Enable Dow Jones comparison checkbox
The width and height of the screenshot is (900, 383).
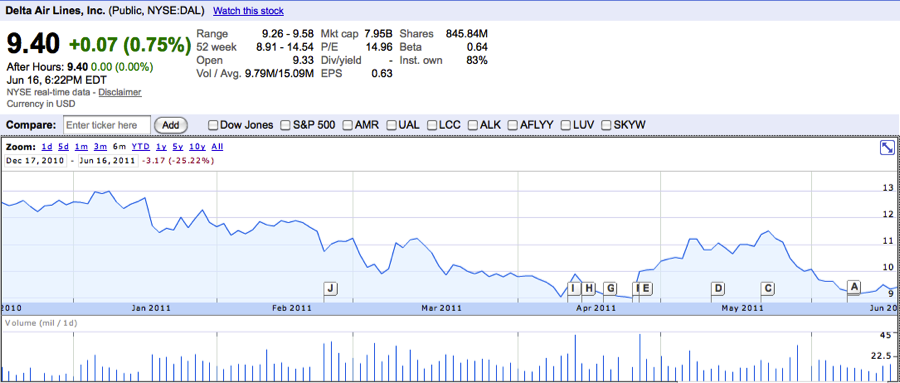[213, 125]
